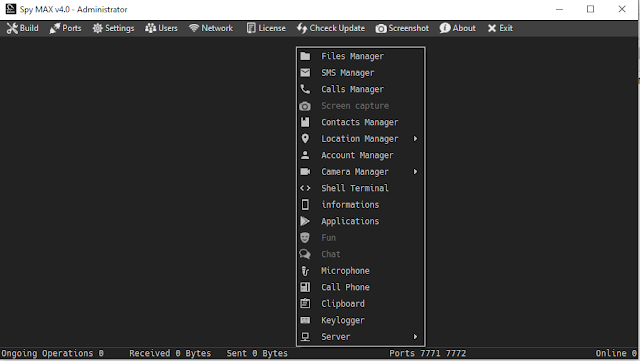Click the phone device icon beside informations
This screenshot has height=361, width=640.
[x=305, y=205]
